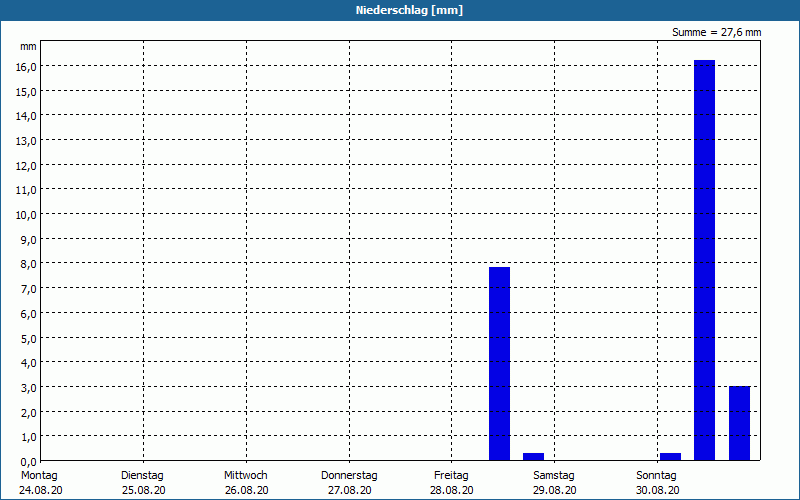Select the Friday bar near 7.8 mm
This screenshot has width=800, height=500.
tap(499, 364)
